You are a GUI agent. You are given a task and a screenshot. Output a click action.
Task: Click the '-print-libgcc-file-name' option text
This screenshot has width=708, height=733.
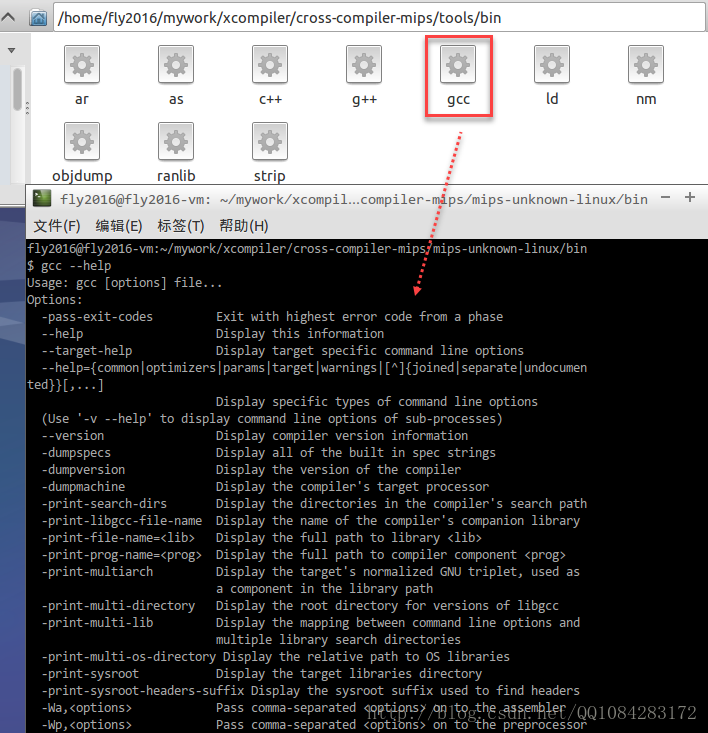122,520
